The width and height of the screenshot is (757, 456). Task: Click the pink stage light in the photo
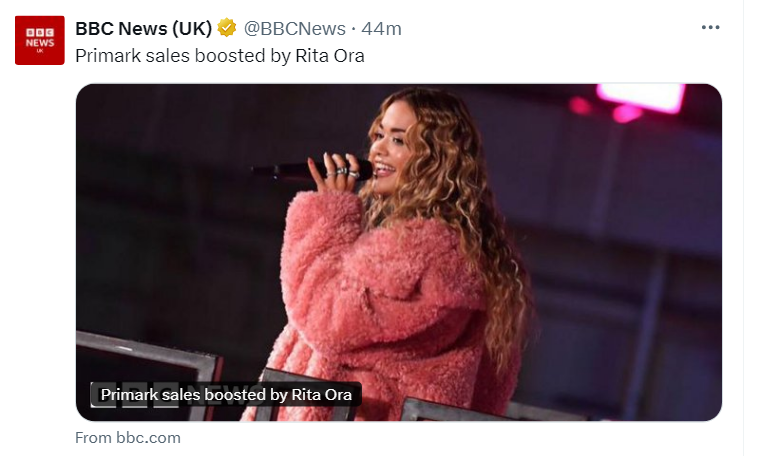(640, 98)
